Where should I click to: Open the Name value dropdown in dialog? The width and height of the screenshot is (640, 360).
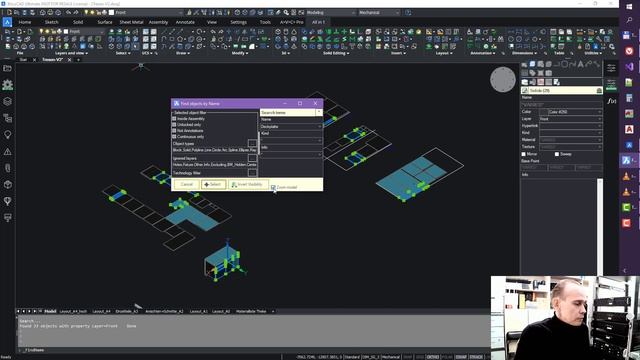[320, 127]
